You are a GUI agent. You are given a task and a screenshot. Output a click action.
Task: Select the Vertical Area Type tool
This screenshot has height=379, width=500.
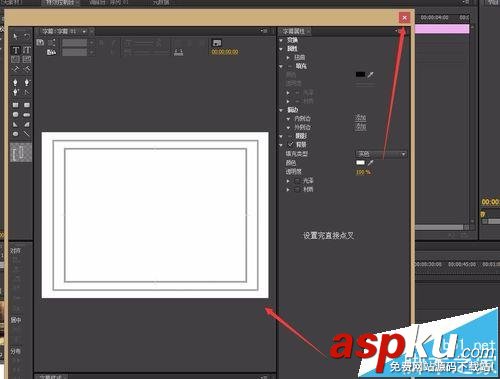tap(27, 60)
